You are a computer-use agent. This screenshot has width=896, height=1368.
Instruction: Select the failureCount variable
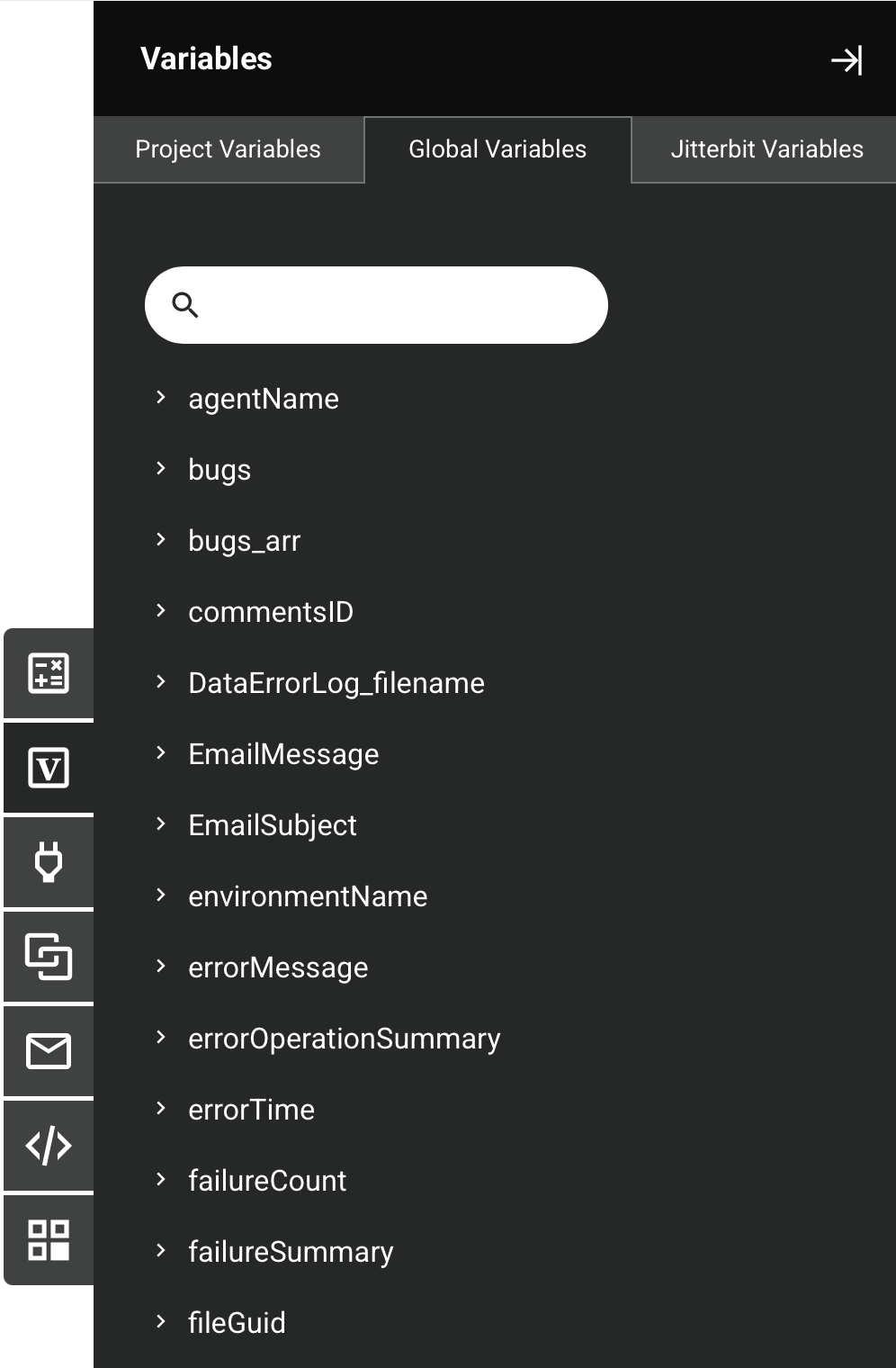267,1181
